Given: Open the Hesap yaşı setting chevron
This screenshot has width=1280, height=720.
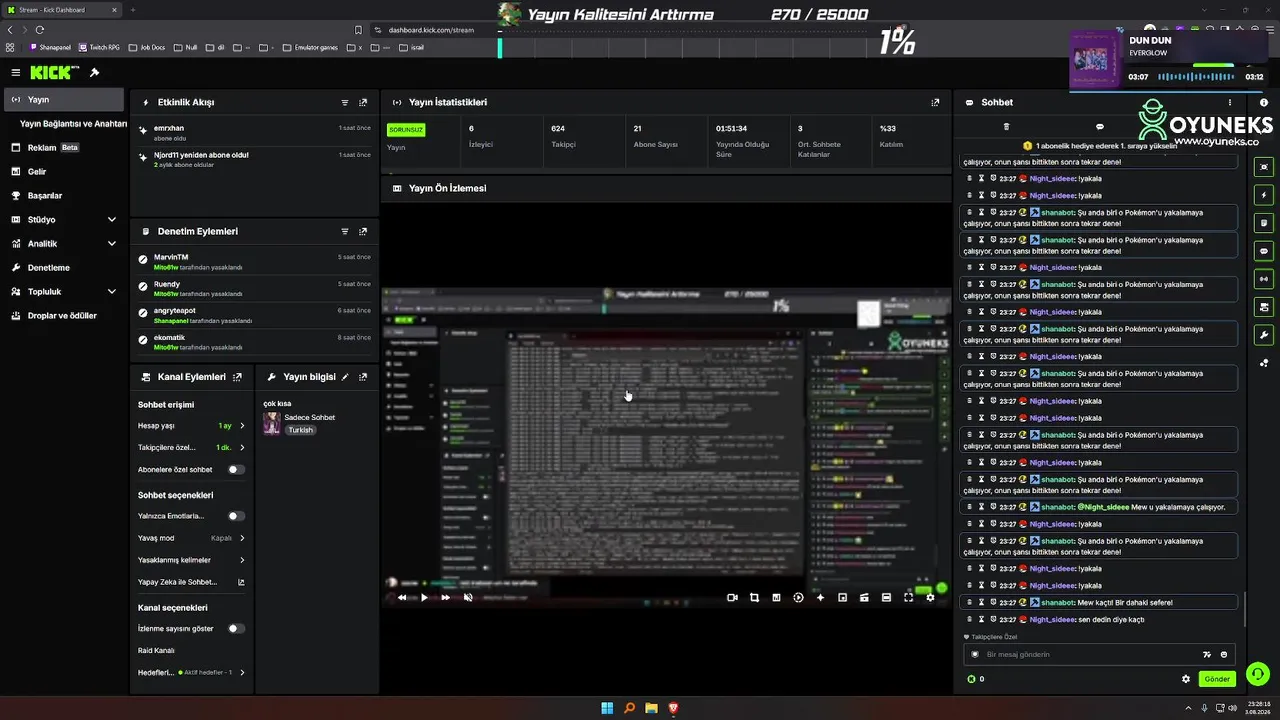Looking at the screenshot, I should click(242, 426).
